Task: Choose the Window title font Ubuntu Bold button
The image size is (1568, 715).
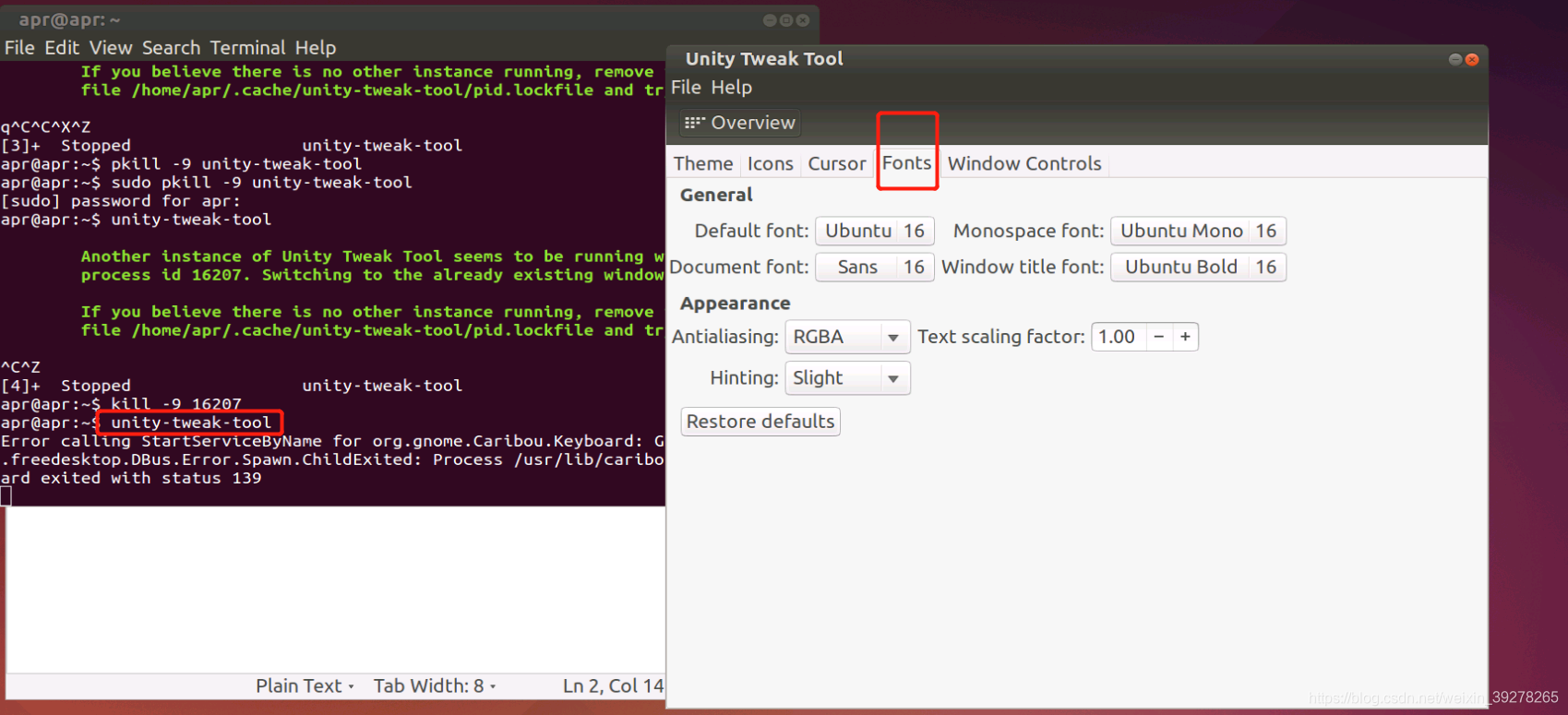Action: point(1198,267)
